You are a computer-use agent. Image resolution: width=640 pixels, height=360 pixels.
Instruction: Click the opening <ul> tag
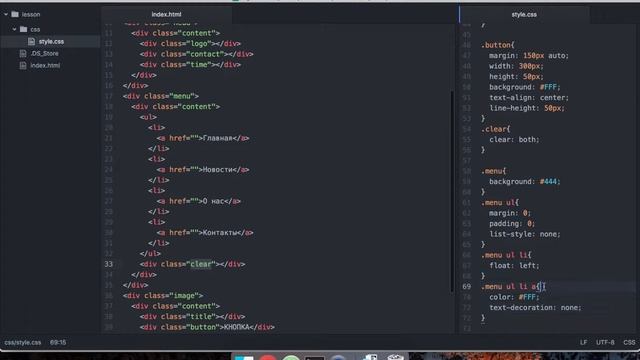[x=148, y=117]
